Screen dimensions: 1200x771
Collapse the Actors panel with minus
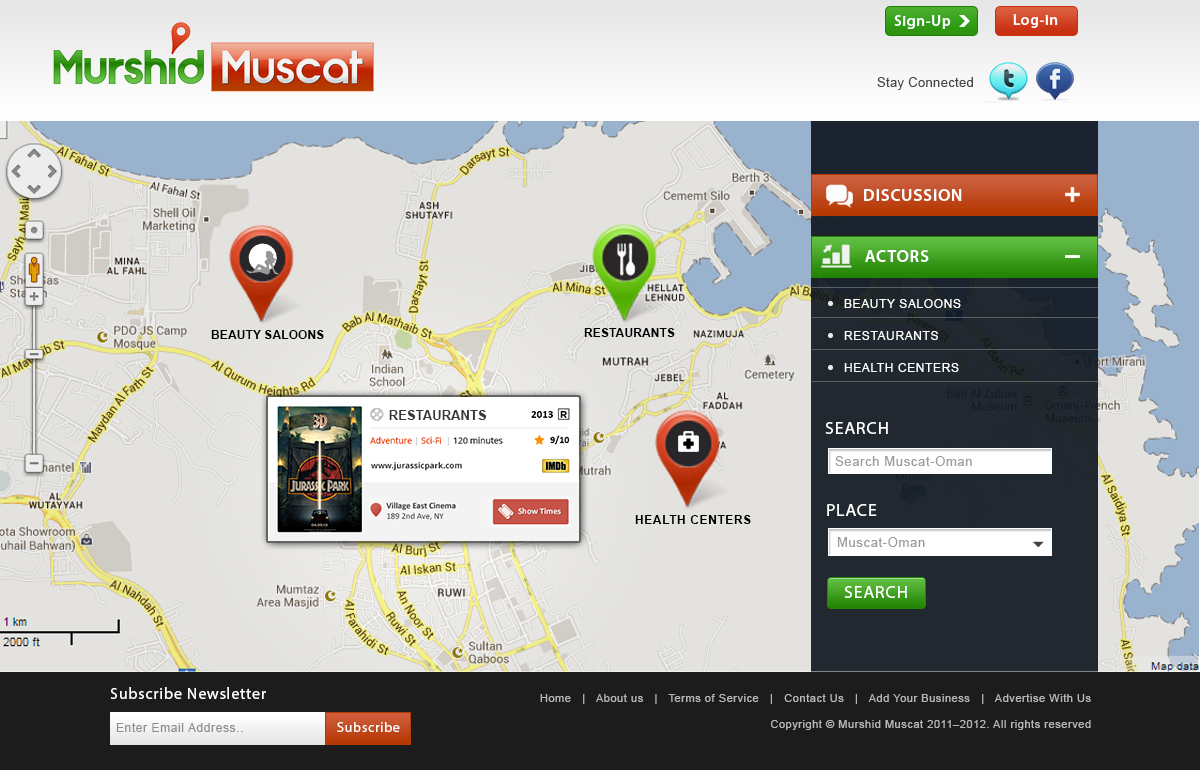[x=1072, y=257]
